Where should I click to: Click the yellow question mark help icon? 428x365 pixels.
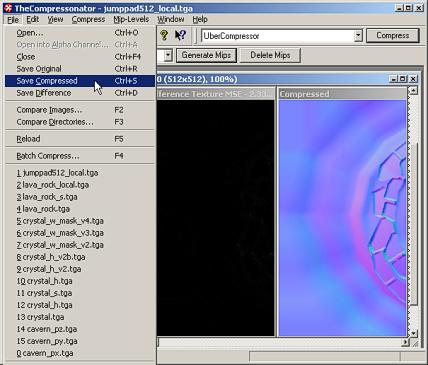click(164, 35)
